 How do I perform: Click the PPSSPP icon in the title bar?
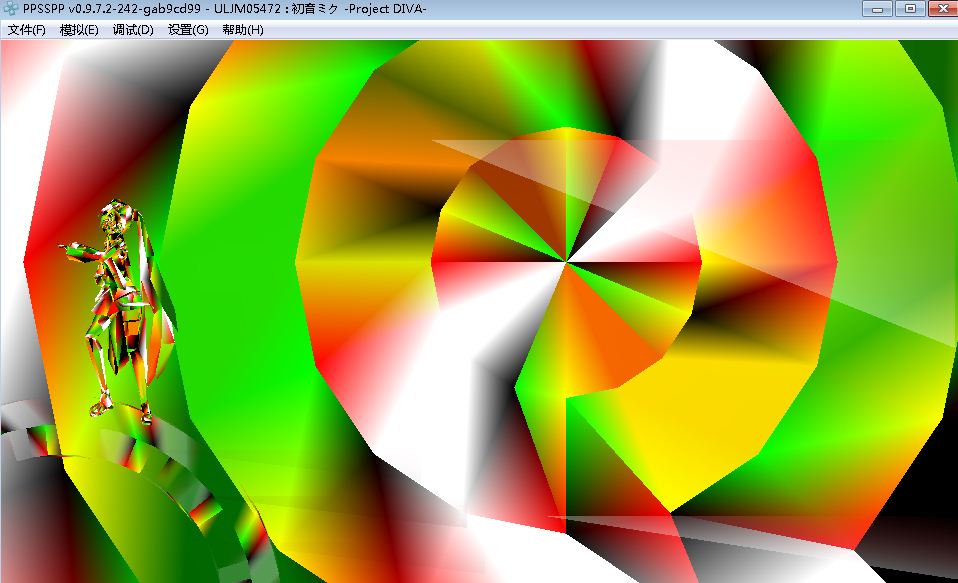11,9
